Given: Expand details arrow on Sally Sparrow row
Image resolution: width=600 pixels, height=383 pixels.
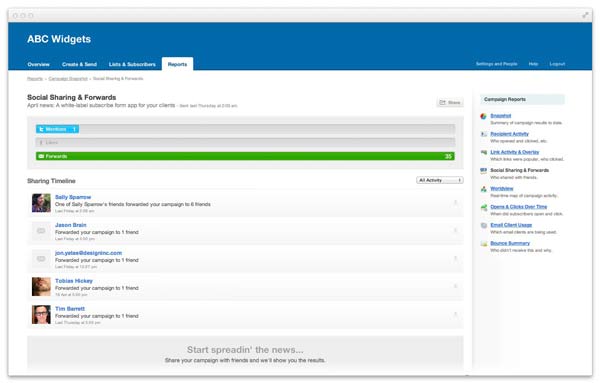Looking at the screenshot, I should click(455, 203).
